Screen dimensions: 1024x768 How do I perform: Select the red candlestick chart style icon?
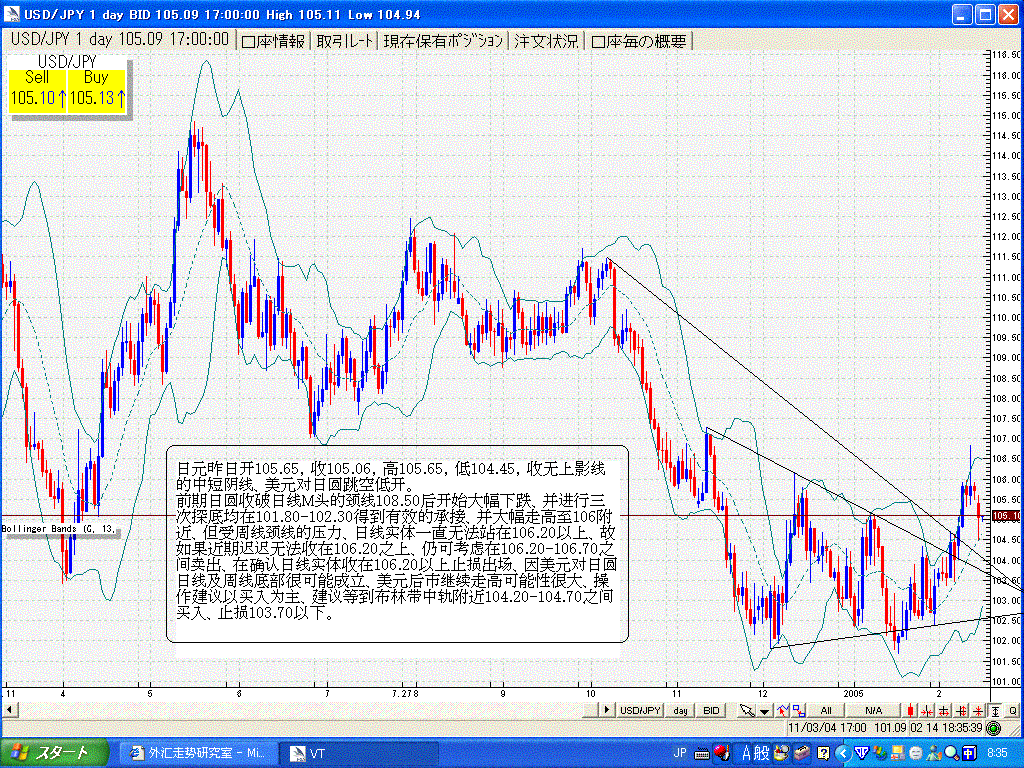click(x=908, y=710)
